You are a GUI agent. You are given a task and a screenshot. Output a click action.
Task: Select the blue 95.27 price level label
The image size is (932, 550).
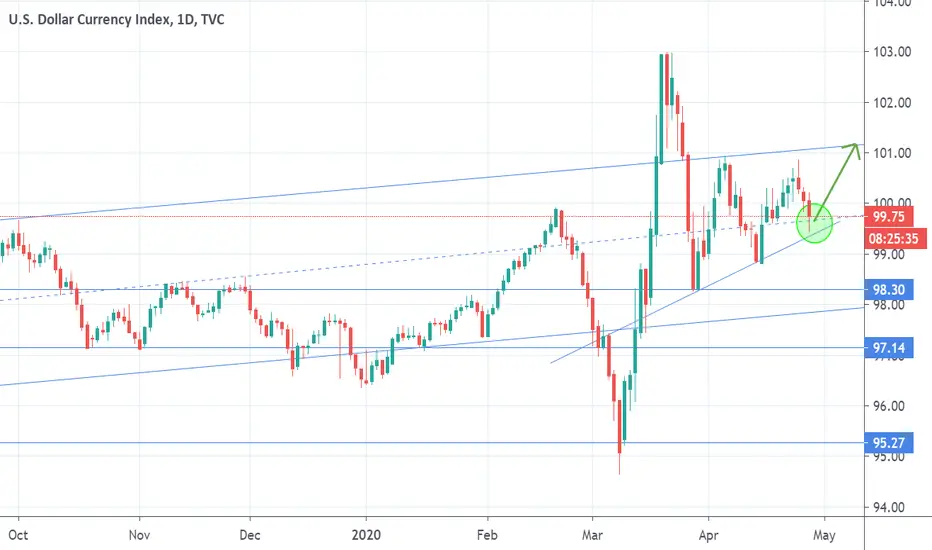click(888, 443)
